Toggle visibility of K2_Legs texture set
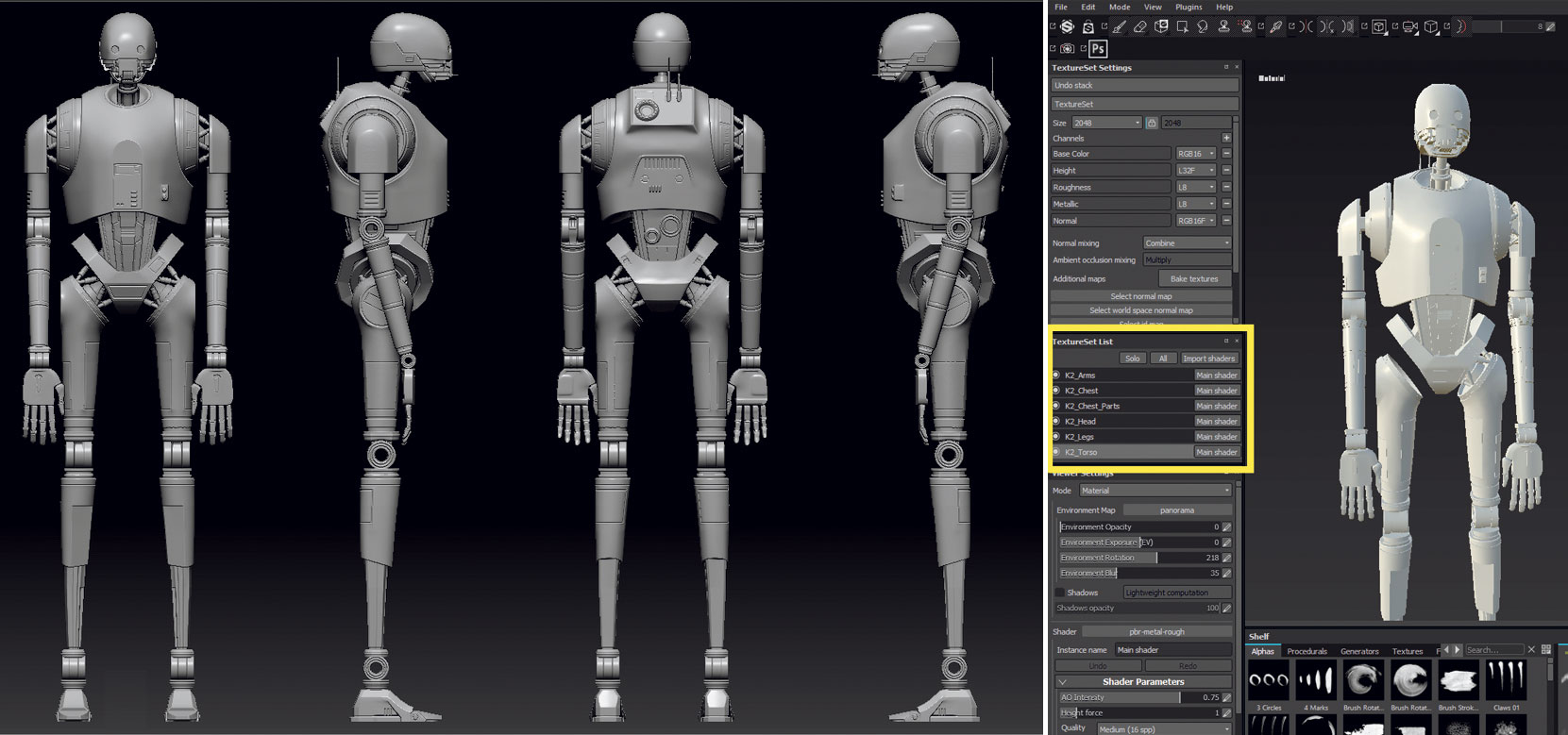The width and height of the screenshot is (1568, 735). (x=1056, y=436)
